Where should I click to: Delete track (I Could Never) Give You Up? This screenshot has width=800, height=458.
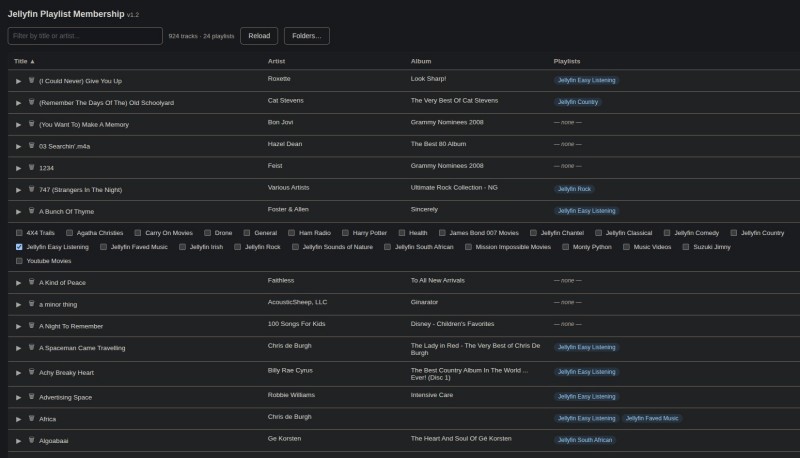pyautogui.click(x=32, y=81)
